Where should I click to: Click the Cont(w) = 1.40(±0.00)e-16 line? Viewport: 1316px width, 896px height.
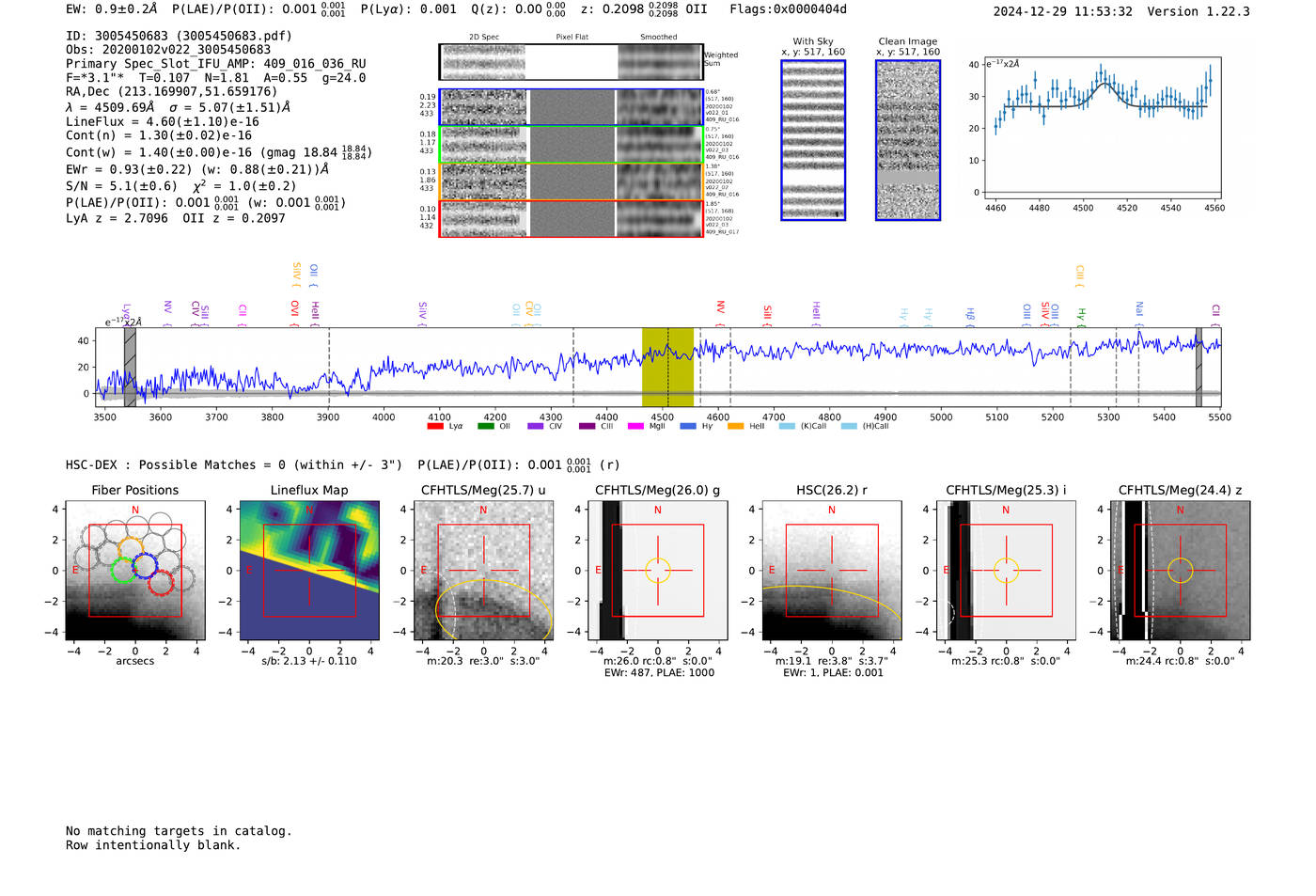pos(218,152)
